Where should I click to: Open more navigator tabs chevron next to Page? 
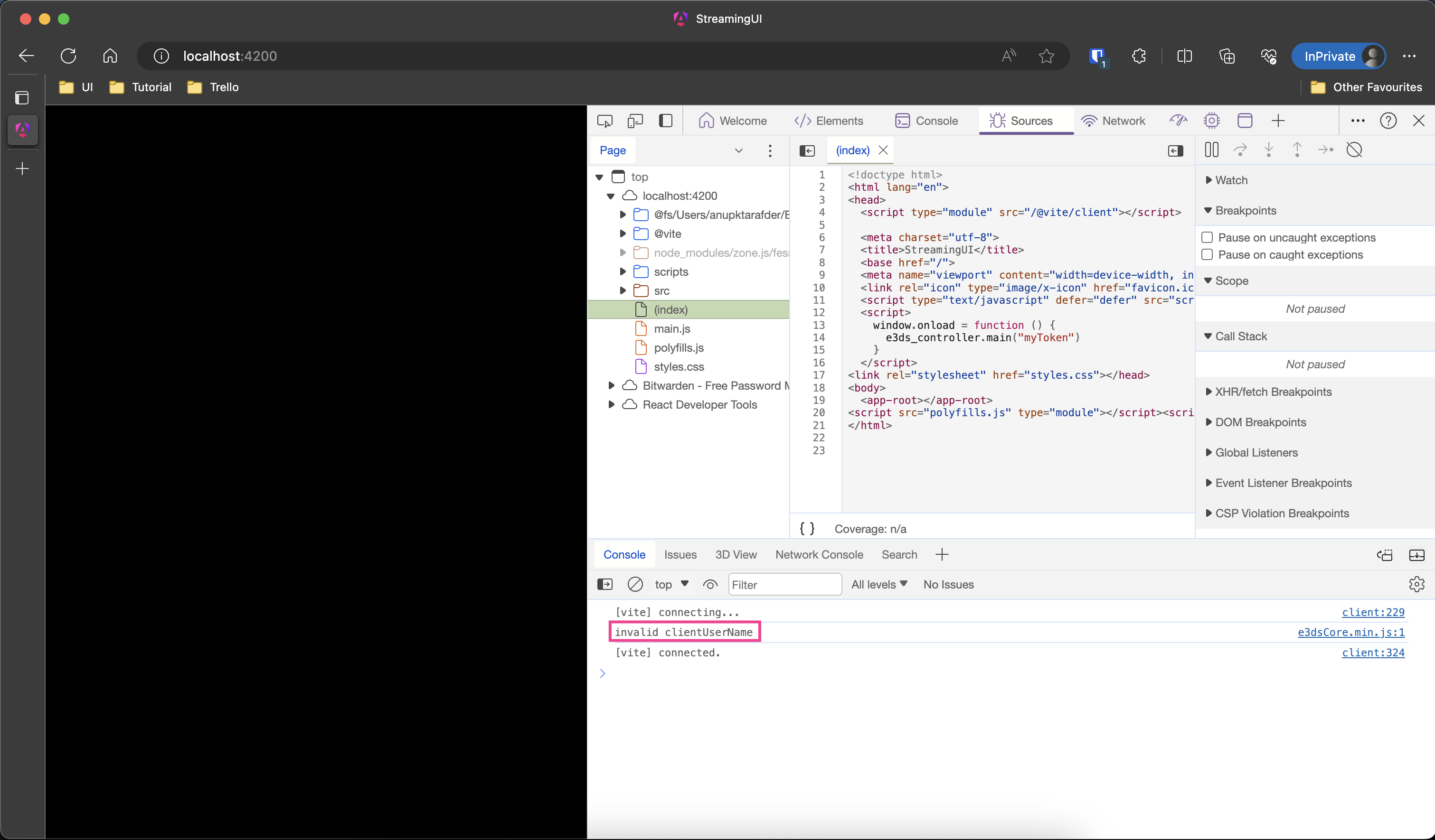pos(738,151)
